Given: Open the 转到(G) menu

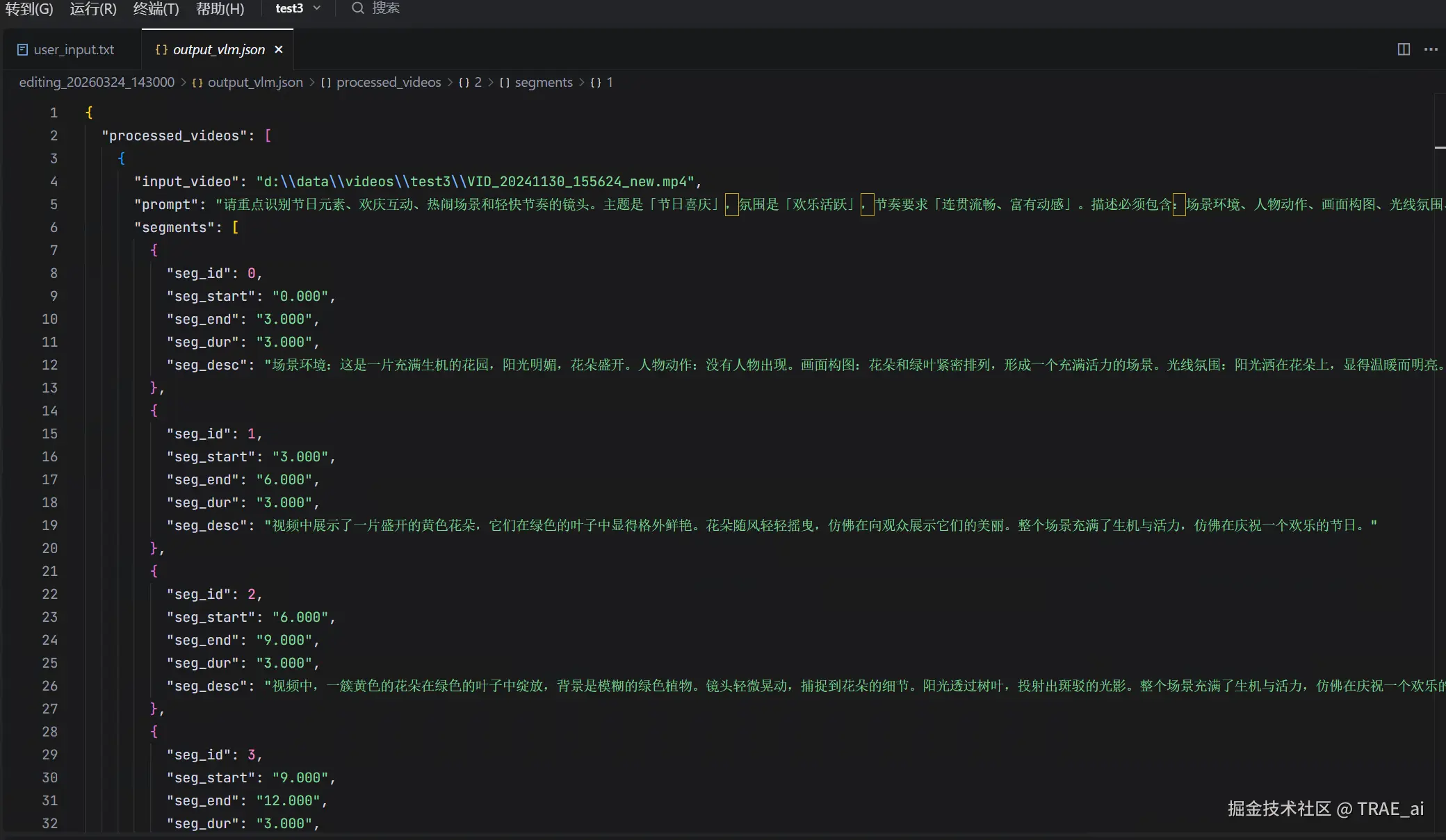Looking at the screenshot, I should (x=29, y=9).
